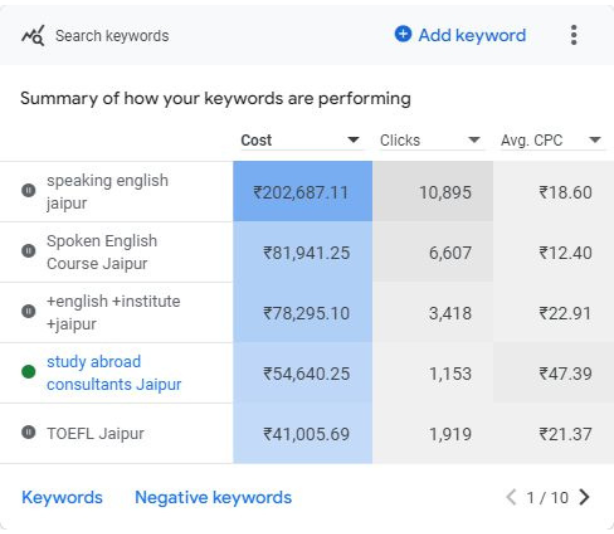
Task: Click the Search keywords chart icon
Action: point(33,36)
